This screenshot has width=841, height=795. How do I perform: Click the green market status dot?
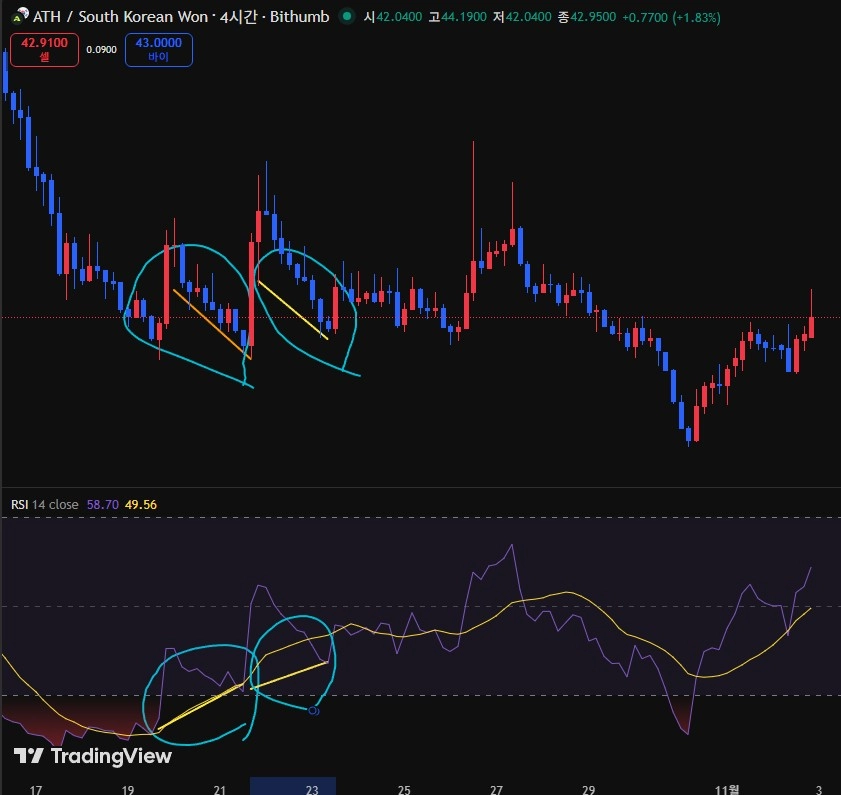coord(346,17)
